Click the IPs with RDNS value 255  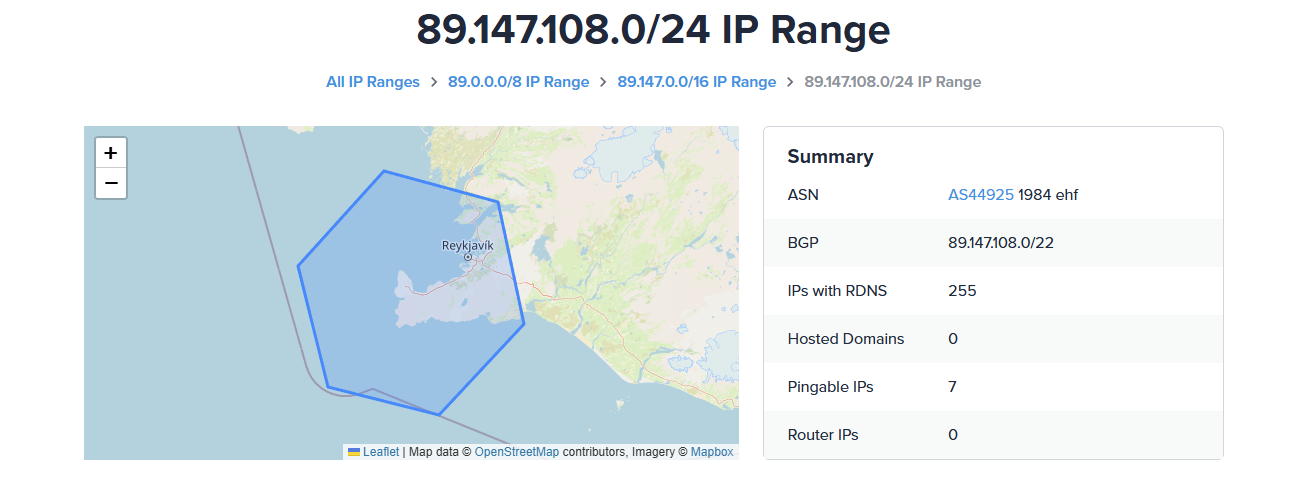click(962, 291)
